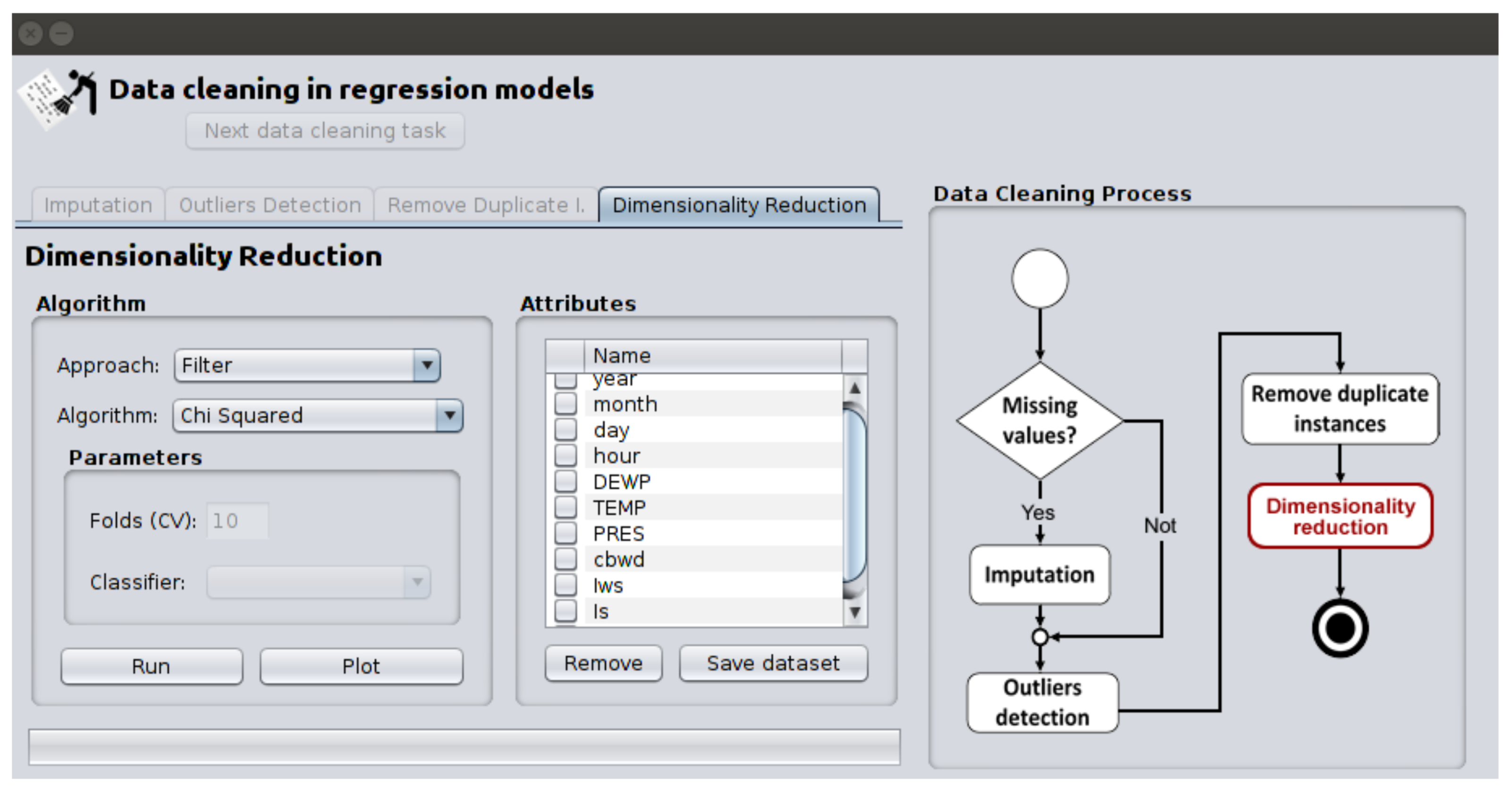Select the Imputation tab
1512x790 pixels.
coord(98,205)
